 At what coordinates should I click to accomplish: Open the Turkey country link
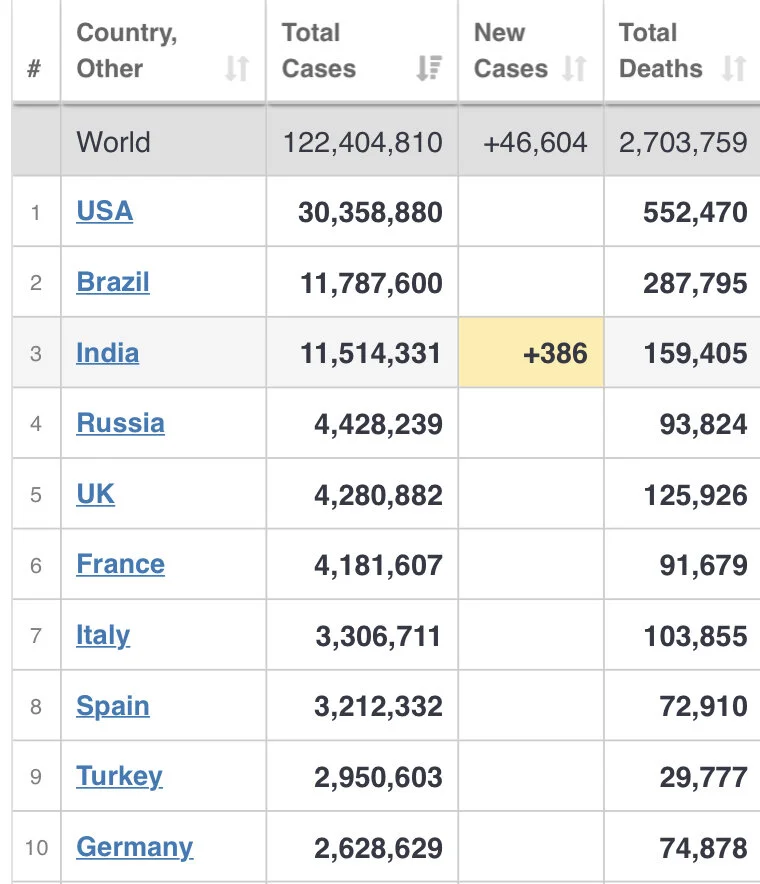[120, 776]
